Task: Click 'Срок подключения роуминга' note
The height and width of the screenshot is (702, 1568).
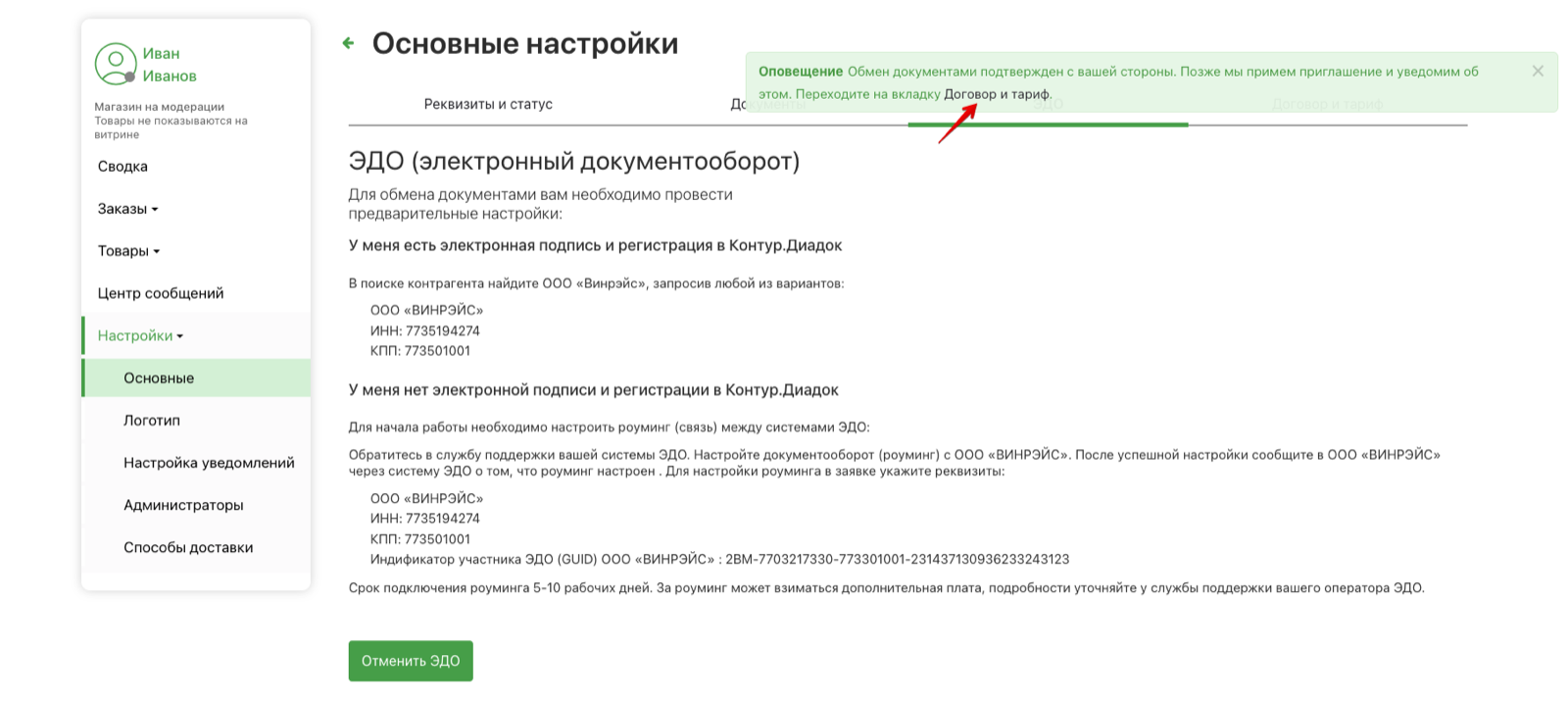Action: (x=887, y=588)
